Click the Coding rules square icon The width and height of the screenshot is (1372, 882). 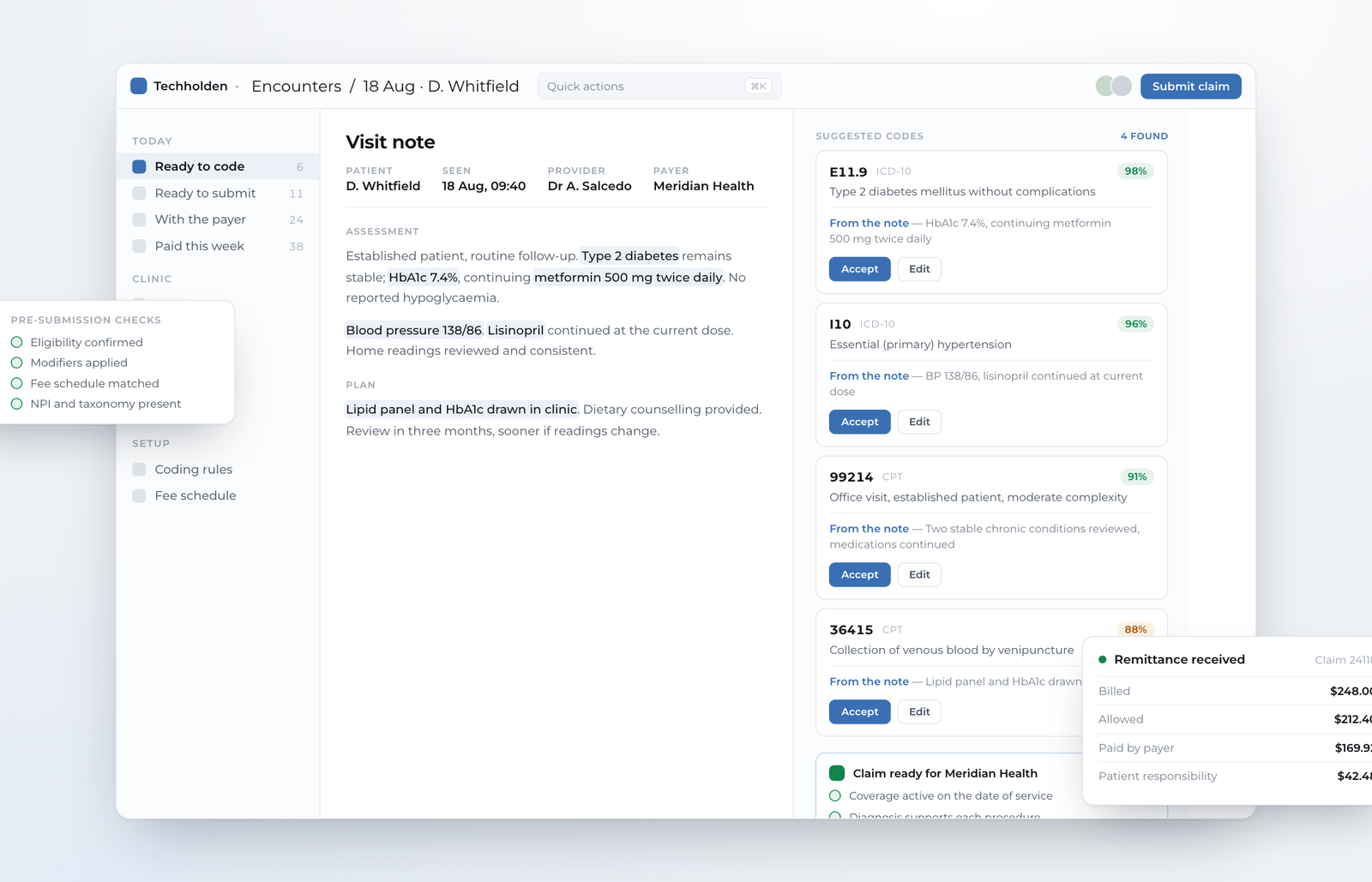click(139, 469)
